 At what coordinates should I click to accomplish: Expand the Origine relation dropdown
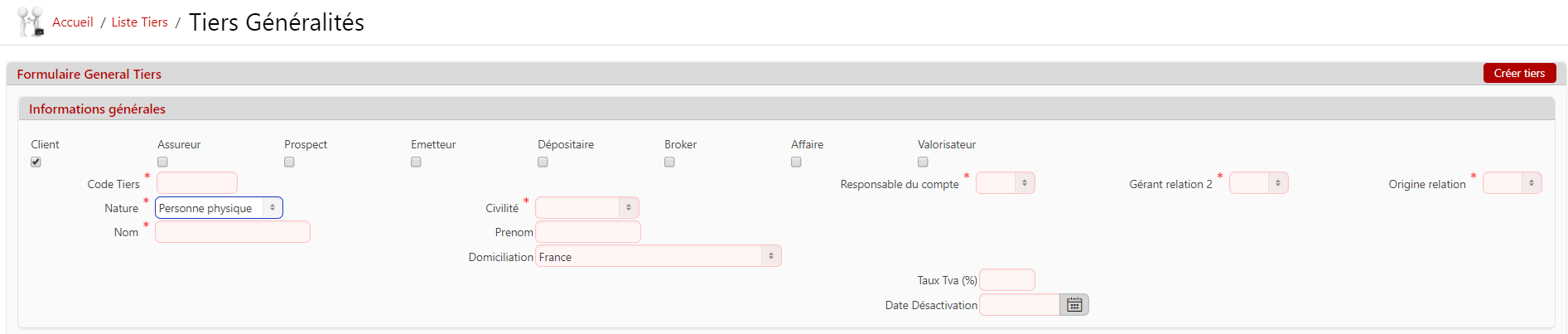pos(1512,183)
